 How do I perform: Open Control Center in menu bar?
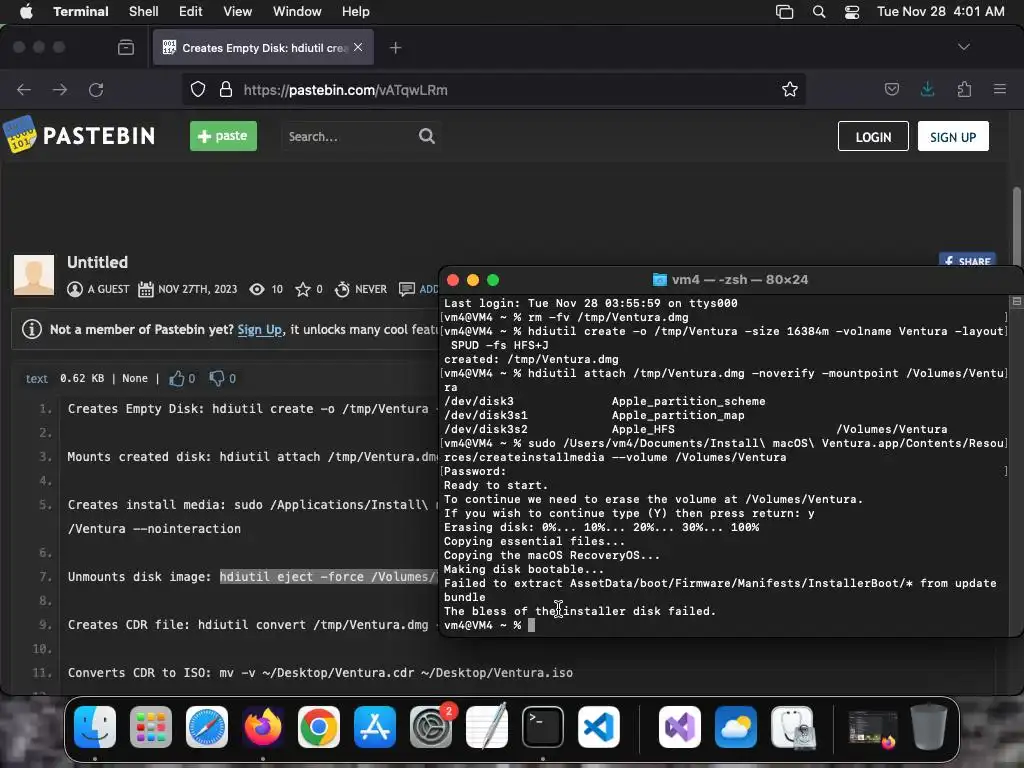[x=852, y=12]
